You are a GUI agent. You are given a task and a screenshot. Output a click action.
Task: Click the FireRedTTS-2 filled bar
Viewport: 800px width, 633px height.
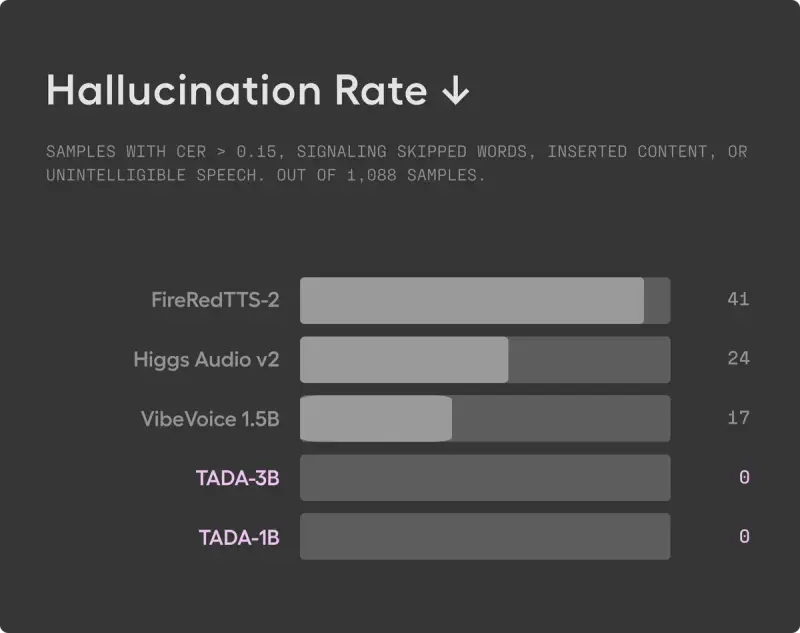(x=471, y=300)
